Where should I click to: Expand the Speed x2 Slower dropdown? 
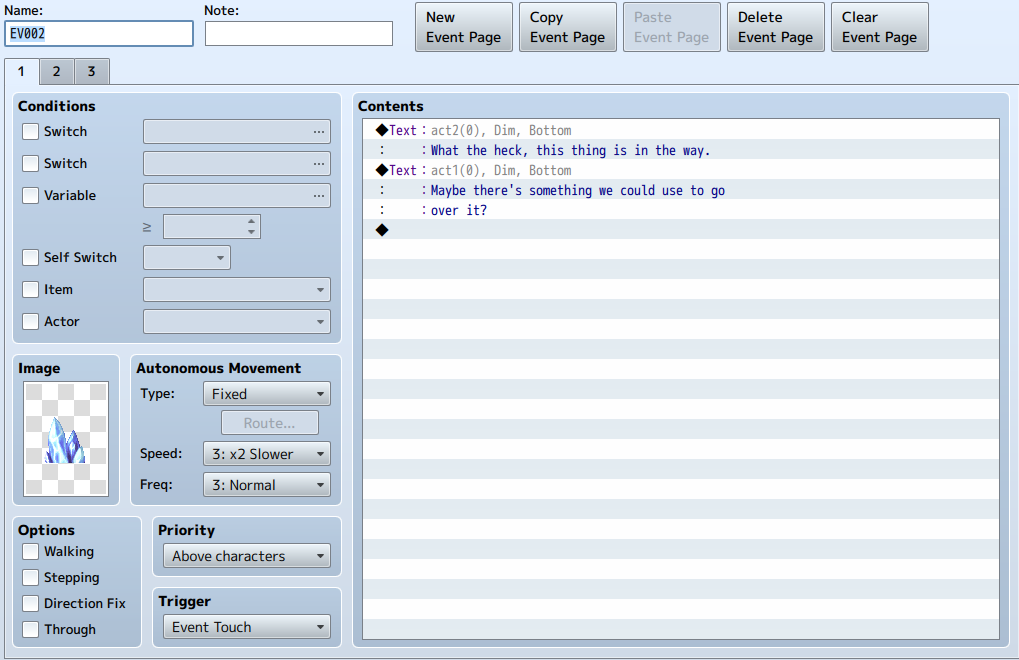click(266, 454)
